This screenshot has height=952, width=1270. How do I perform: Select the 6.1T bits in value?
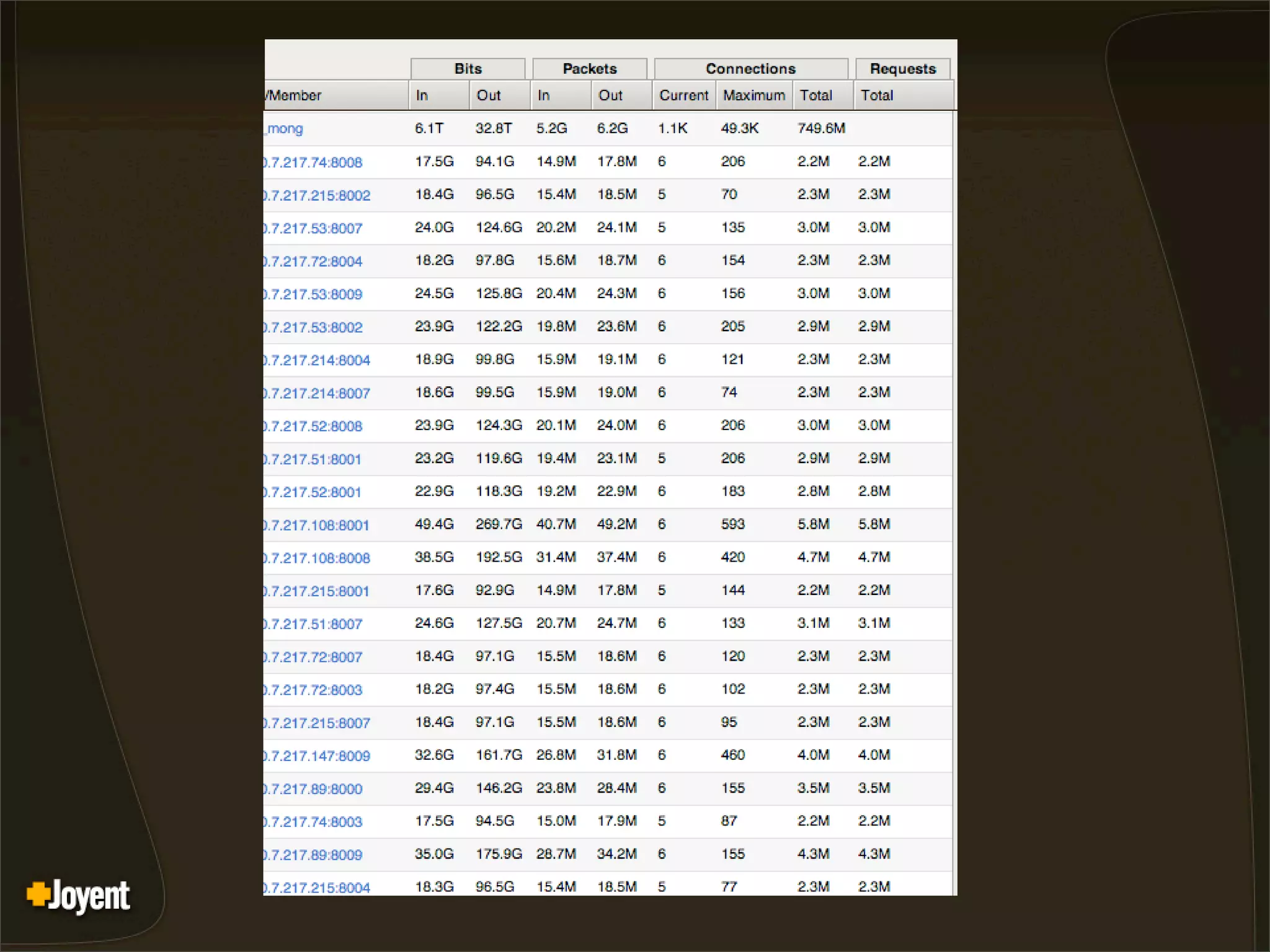429,128
